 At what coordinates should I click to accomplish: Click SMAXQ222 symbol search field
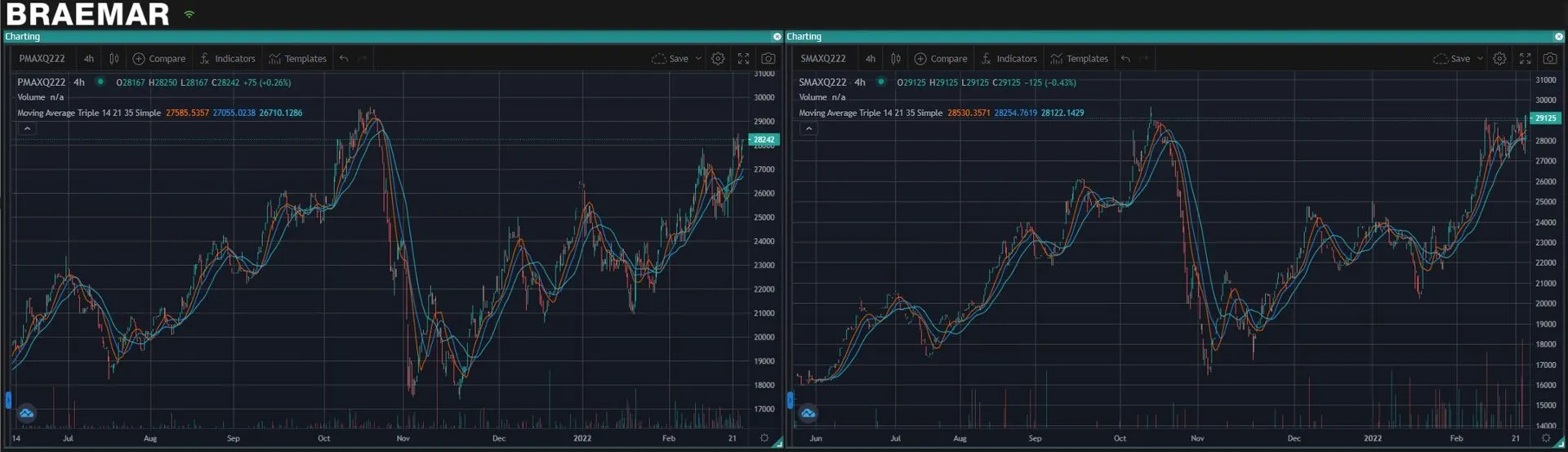coord(823,59)
